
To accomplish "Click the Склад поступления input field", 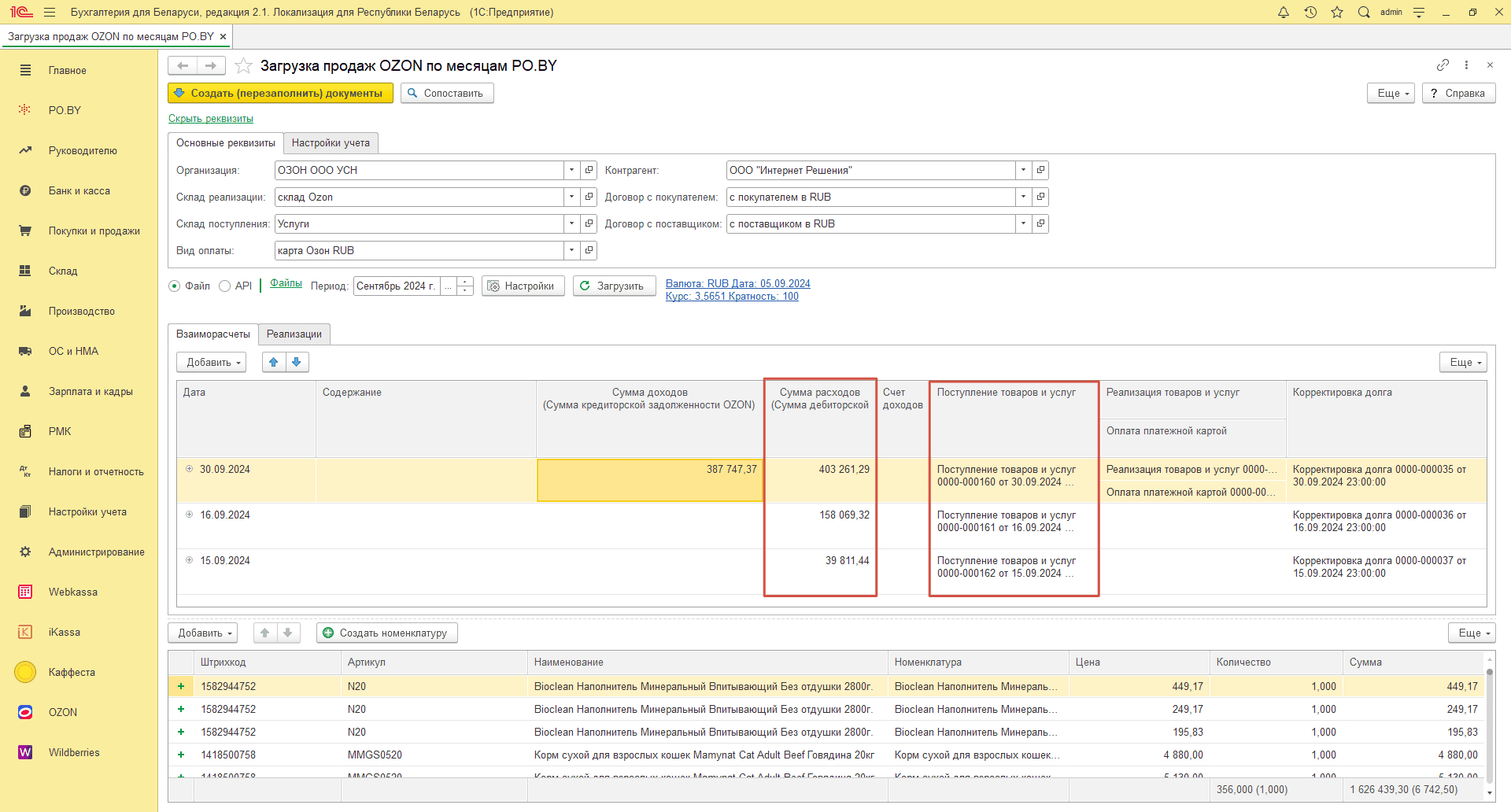I will point(419,223).
